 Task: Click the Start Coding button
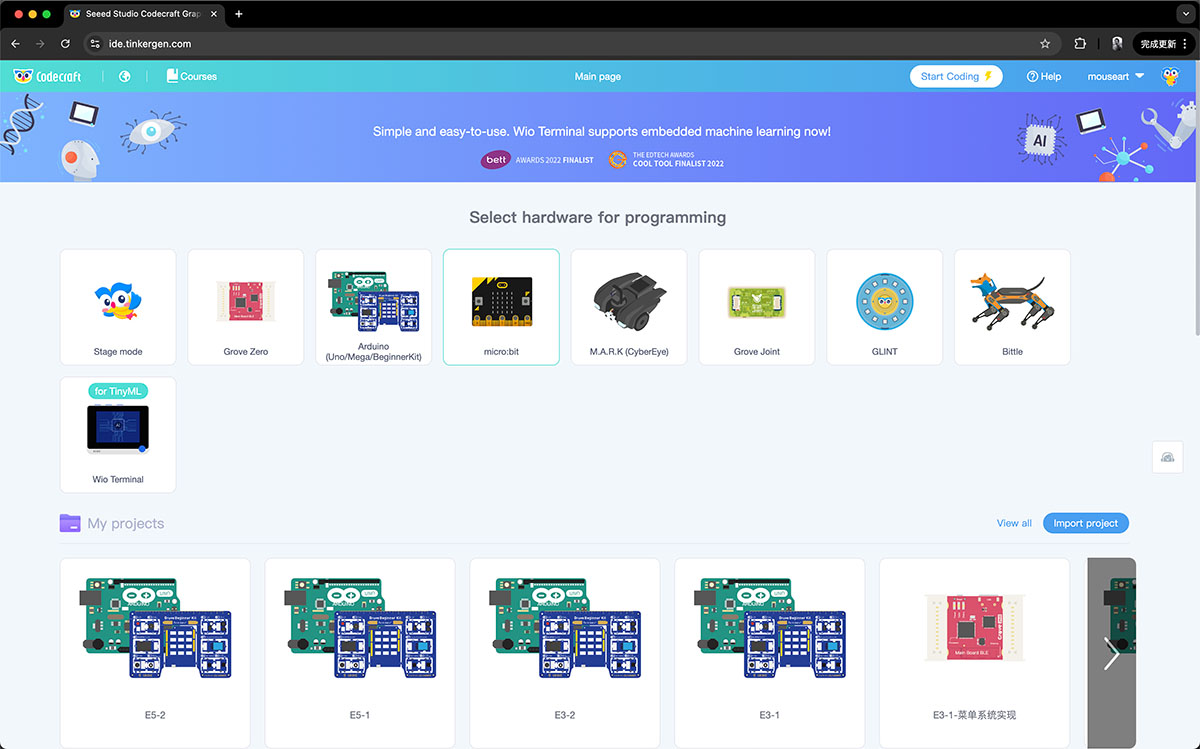(x=956, y=76)
